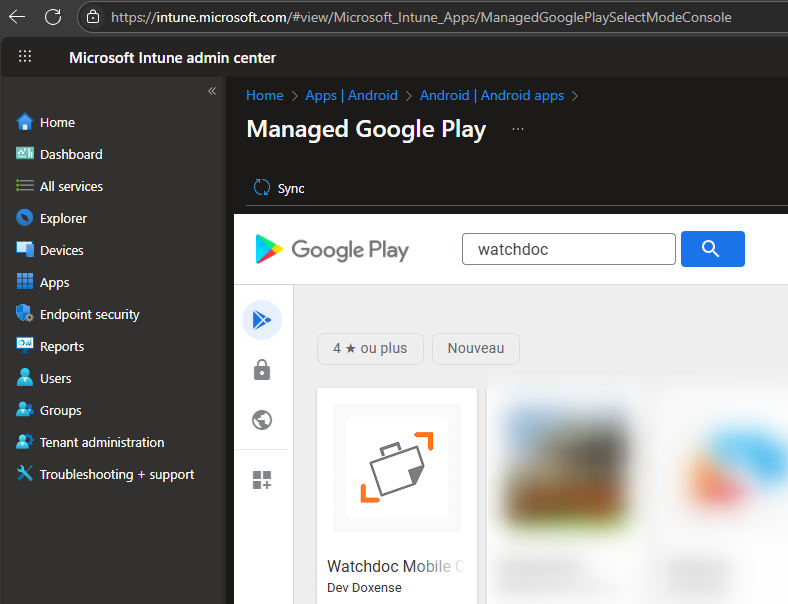Navigate to 'Apps | Android' breadcrumb
Viewport: 788px width, 604px height.
[351, 95]
